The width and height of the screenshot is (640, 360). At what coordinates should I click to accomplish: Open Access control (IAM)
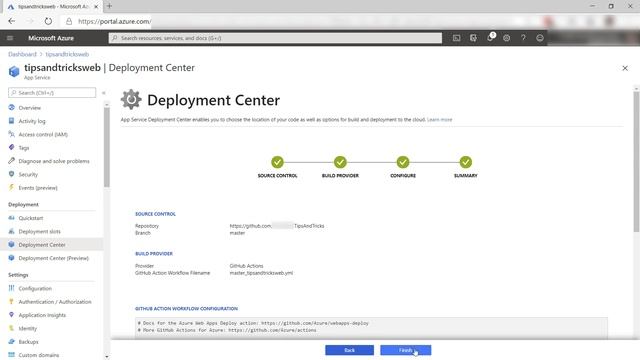43,134
